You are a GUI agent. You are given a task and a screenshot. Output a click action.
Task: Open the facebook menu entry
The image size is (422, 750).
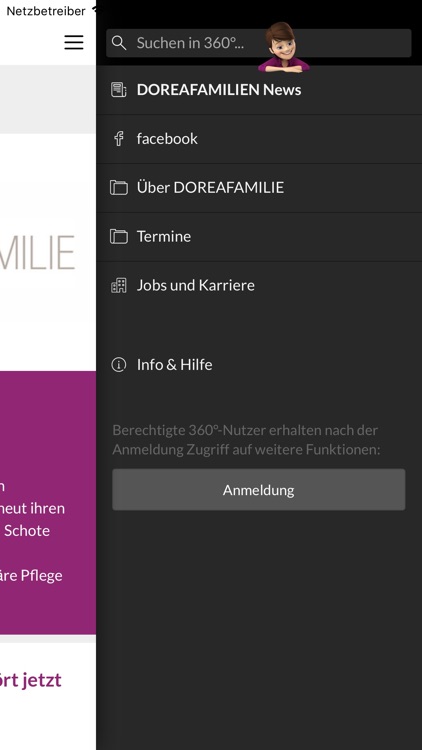point(259,139)
